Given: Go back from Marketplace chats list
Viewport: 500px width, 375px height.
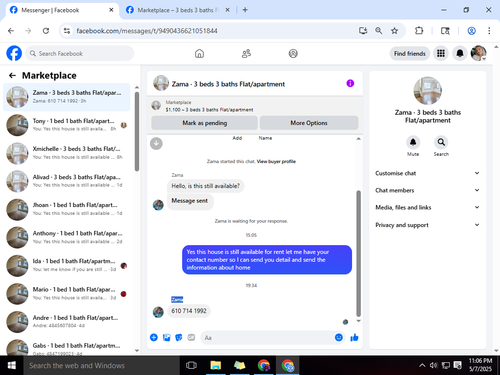Looking at the screenshot, I should 12,76.
